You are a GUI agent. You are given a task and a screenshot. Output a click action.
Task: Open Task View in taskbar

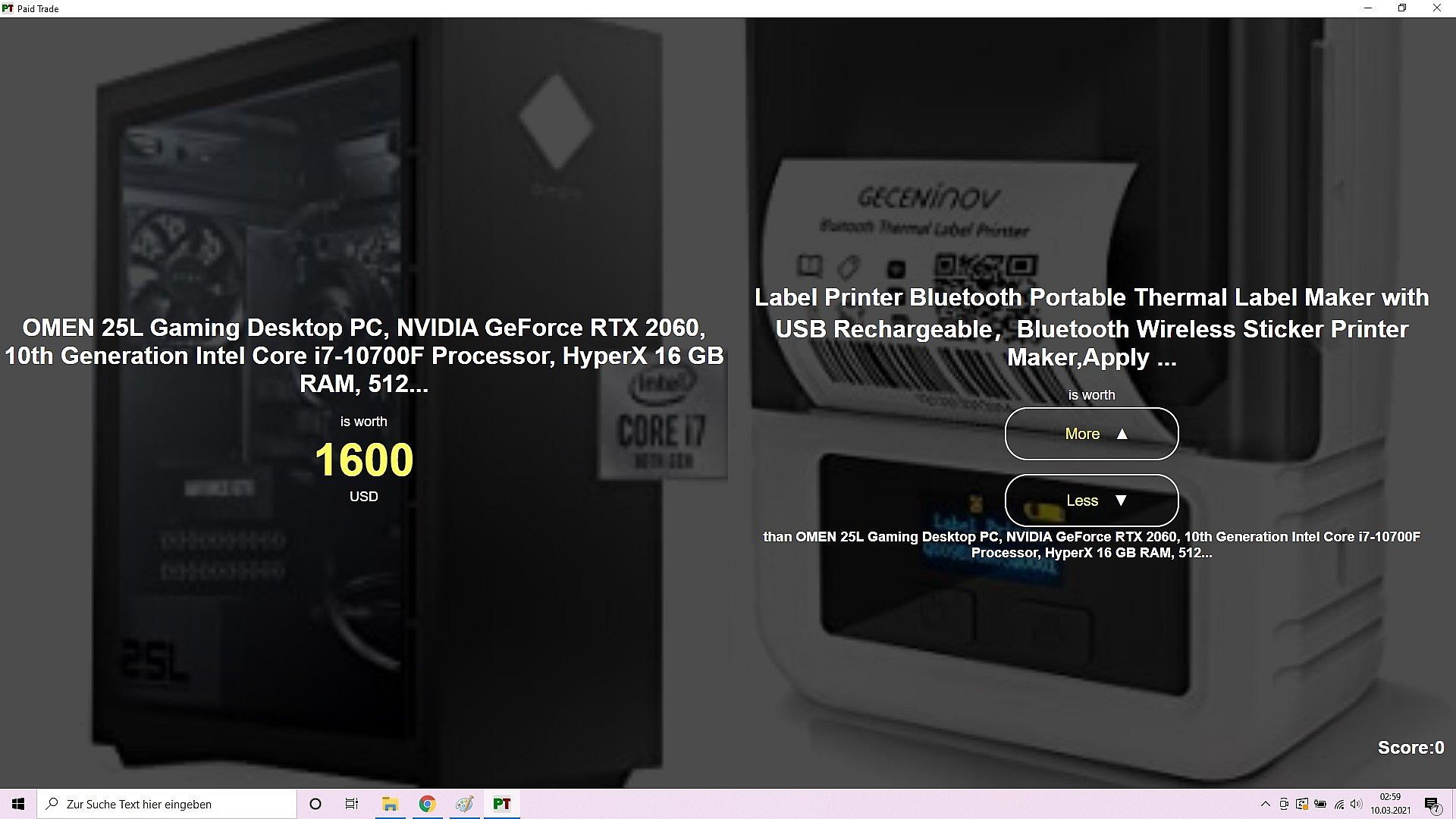(352, 804)
